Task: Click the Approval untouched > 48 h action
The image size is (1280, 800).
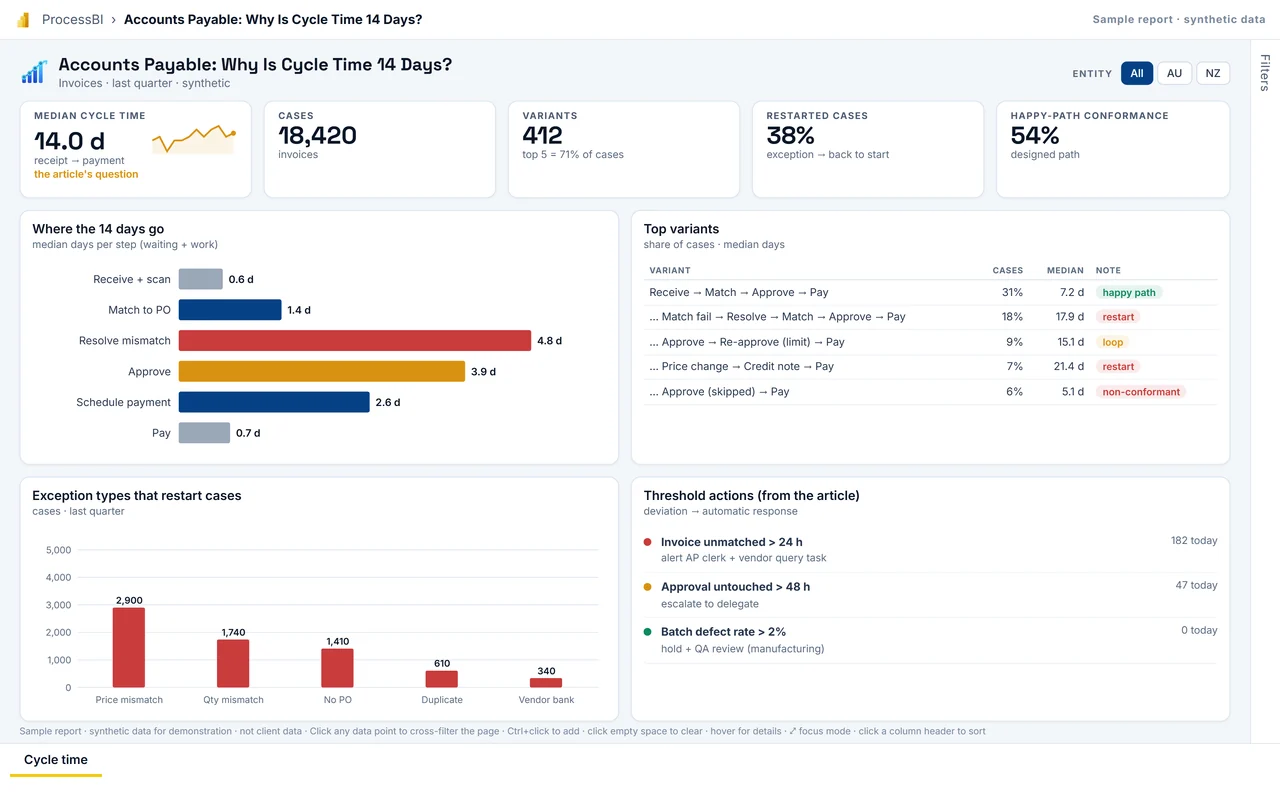Action: 930,594
